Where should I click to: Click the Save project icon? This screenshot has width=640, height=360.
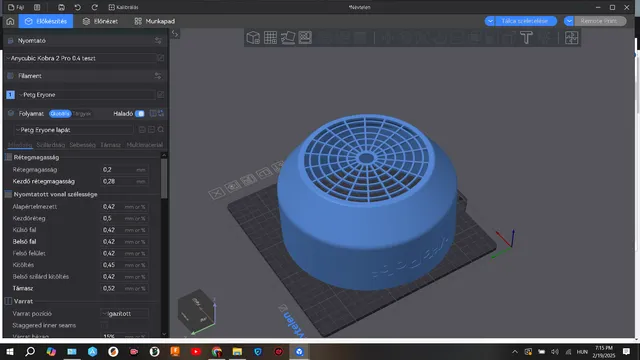pos(61,7)
